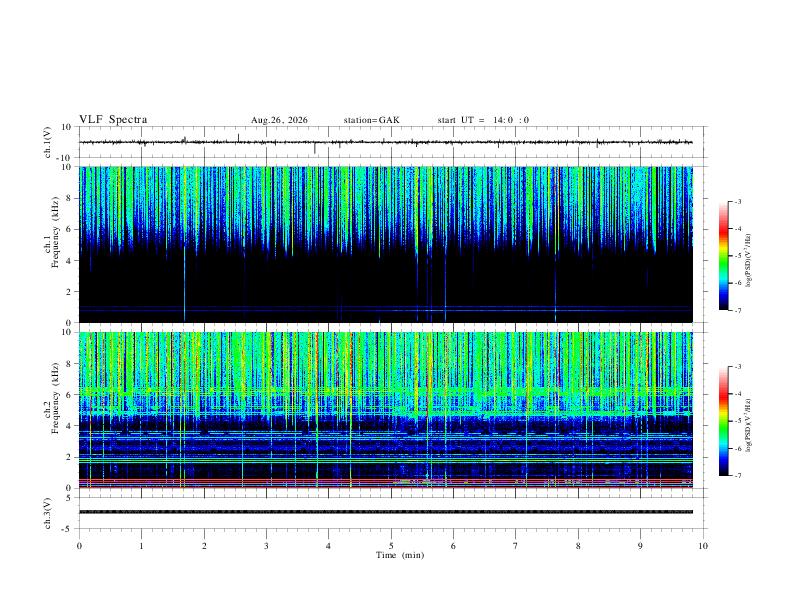The image size is (792, 612).
Task: Click the station=GAK label
Action: pos(371,120)
